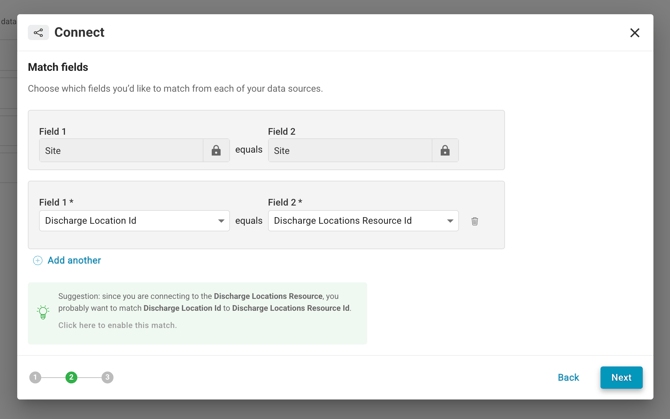
Task: Click the locked Field 1 Site input
Action: (x=121, y=151)
